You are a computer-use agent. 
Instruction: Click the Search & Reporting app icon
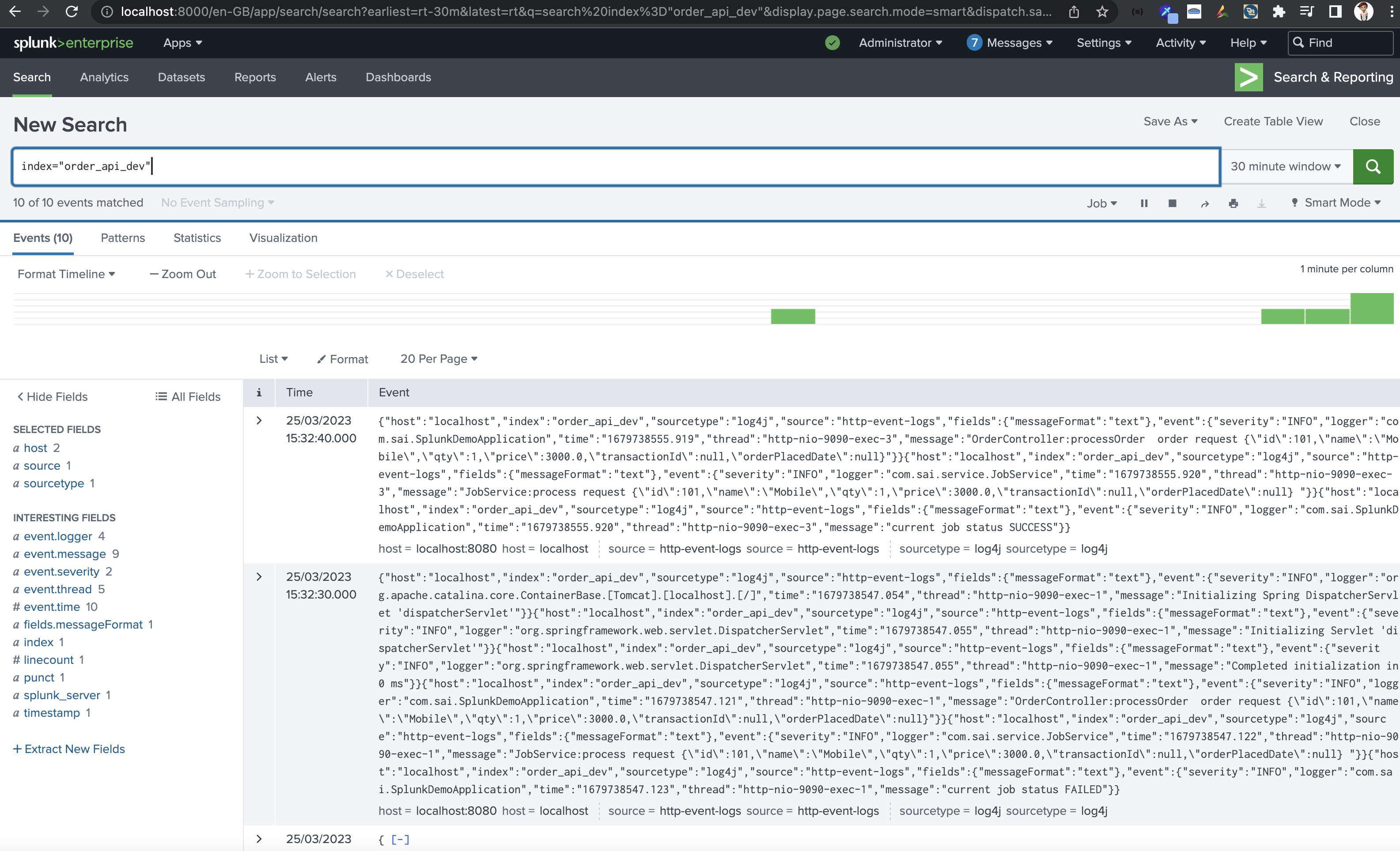pos(1248,77)
